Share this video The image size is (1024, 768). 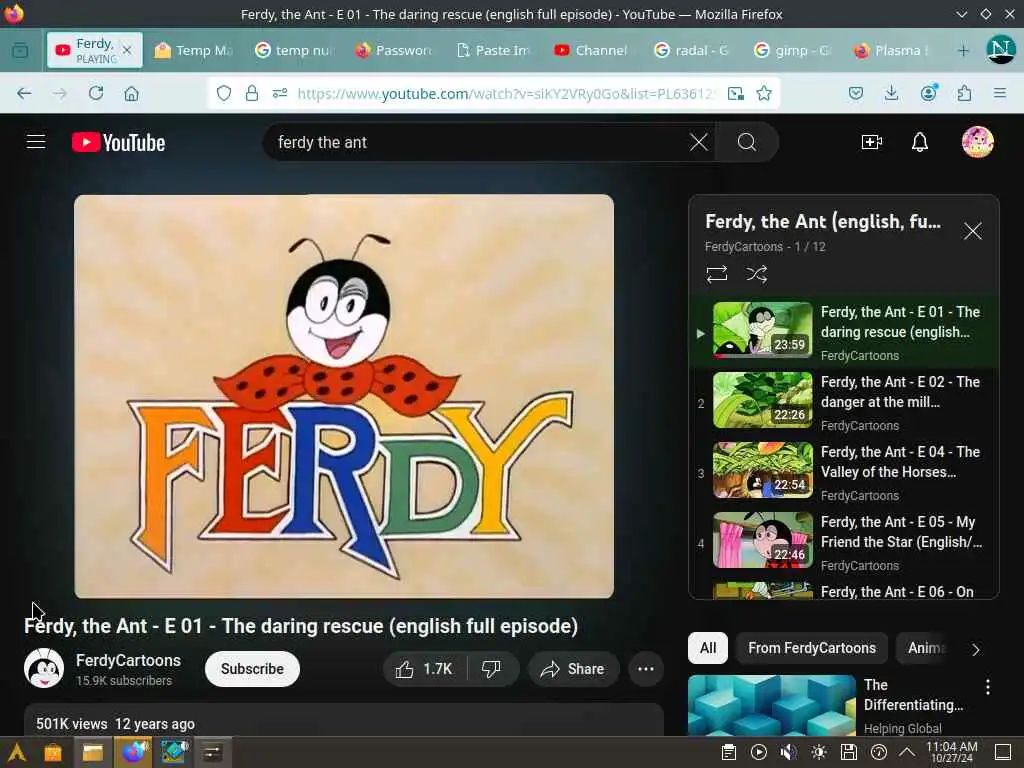573,669
